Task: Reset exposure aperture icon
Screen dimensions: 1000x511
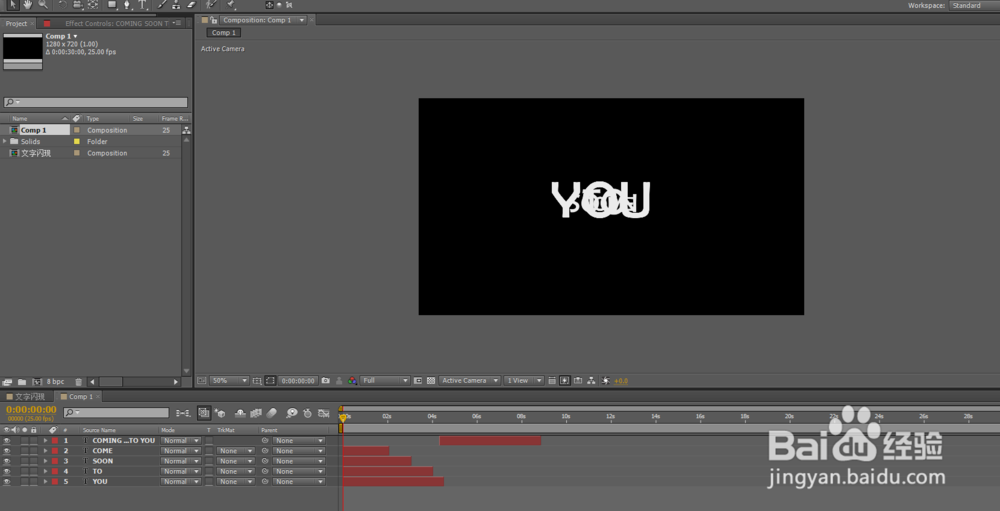Action: click(x=605, y=381)
